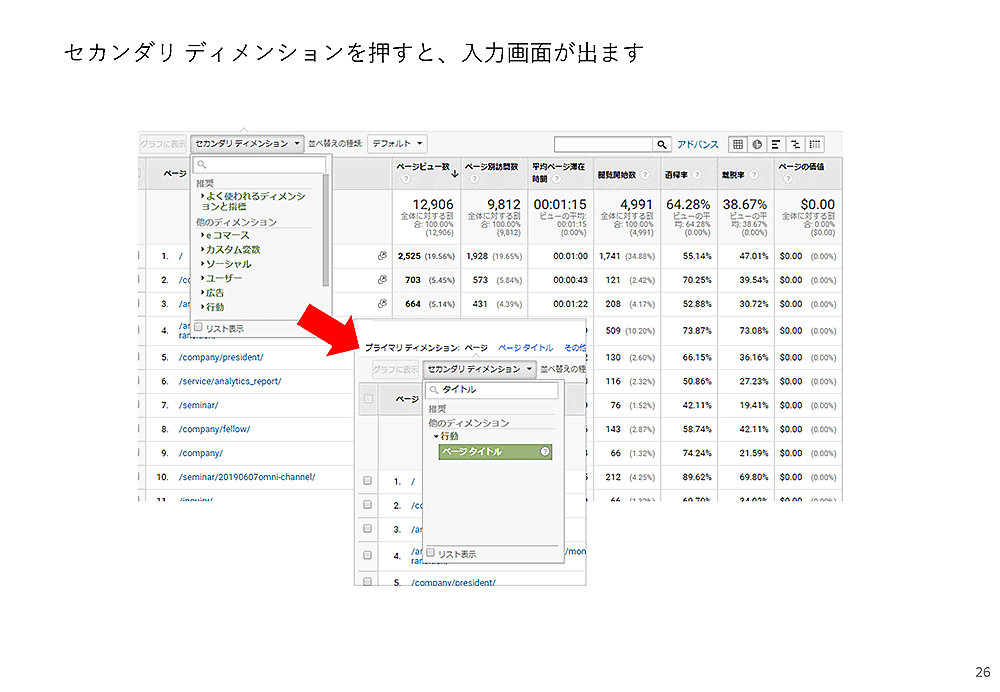Click the open-link icon in row 1
The width and height of the screenshot is (1000, 692).
click(381, 256)
